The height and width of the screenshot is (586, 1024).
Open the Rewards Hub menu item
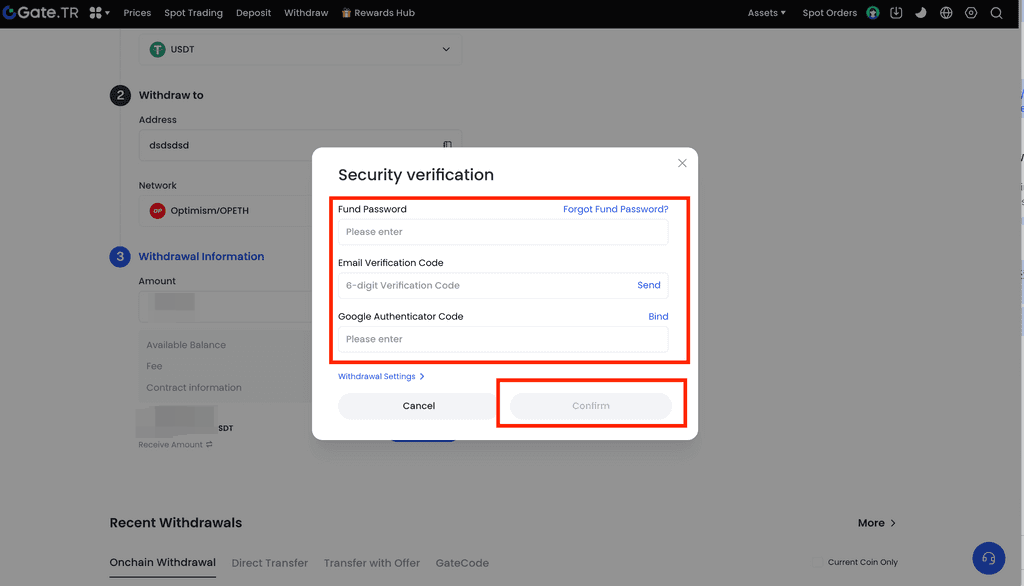[378, 13]
